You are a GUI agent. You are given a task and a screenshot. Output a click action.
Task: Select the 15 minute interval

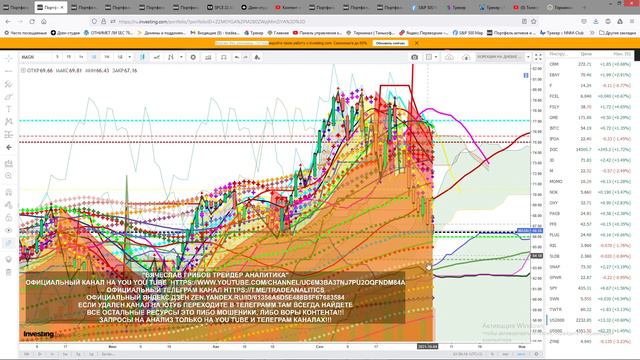(x=69, y=57)
